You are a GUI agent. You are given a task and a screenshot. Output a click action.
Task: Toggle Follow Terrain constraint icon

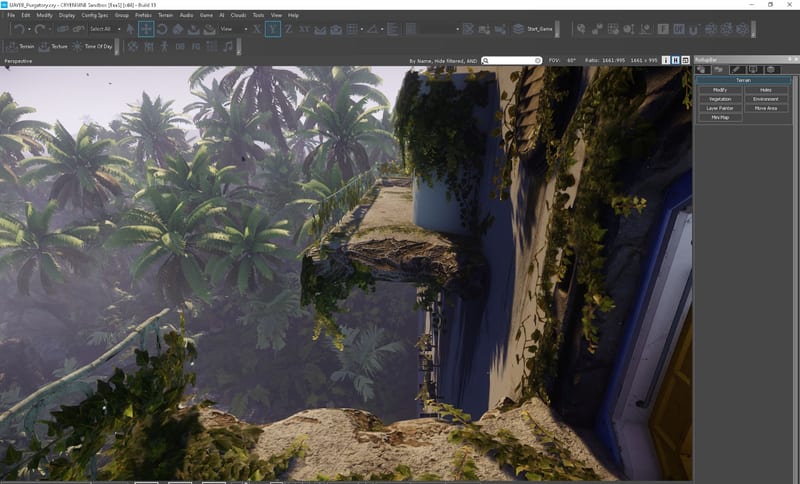[x=320, y=29]
